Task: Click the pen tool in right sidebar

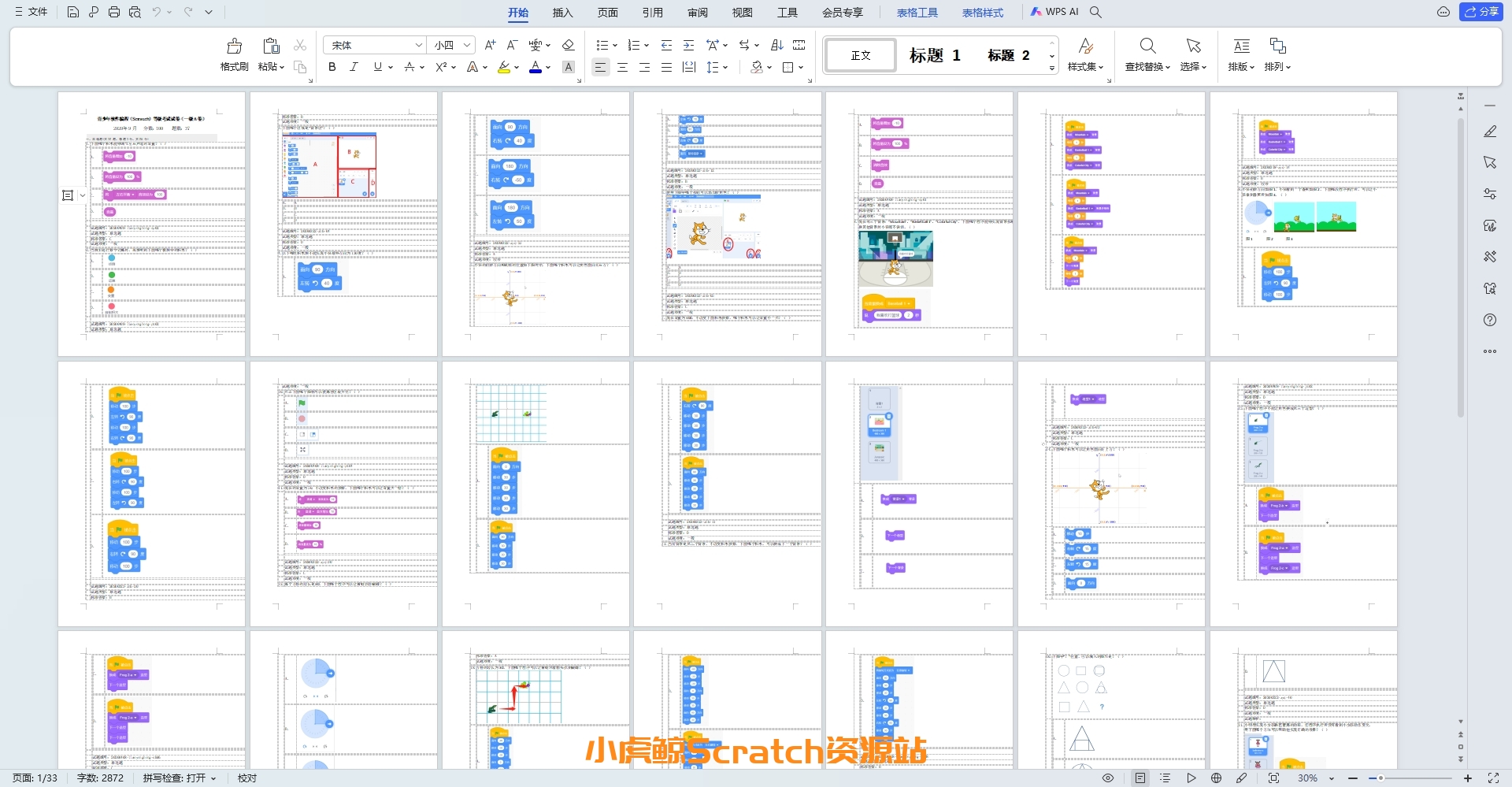Action: [1490, 132]
